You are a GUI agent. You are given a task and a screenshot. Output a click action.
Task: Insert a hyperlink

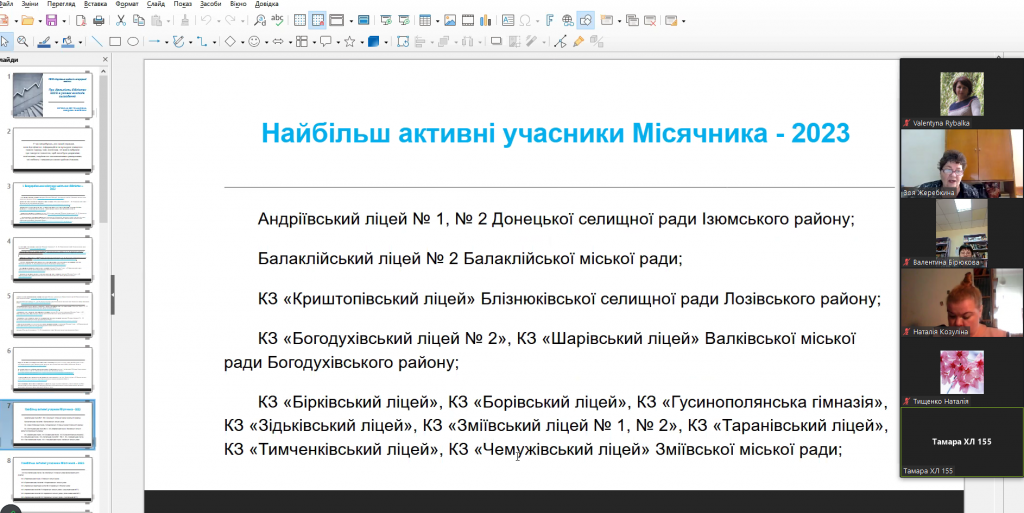coord(568,21)
